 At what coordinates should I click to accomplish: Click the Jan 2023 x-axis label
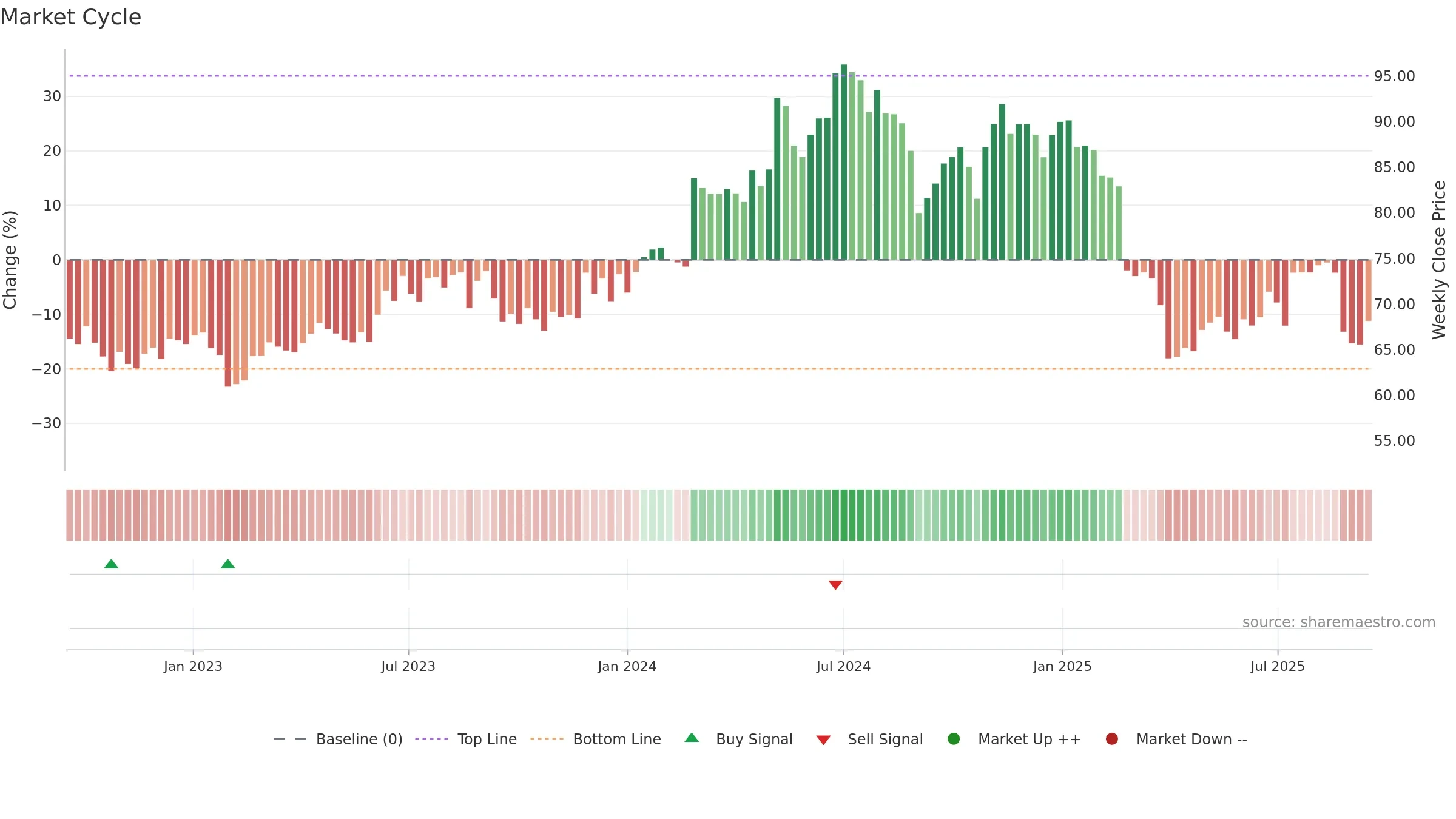coord(193,667)
